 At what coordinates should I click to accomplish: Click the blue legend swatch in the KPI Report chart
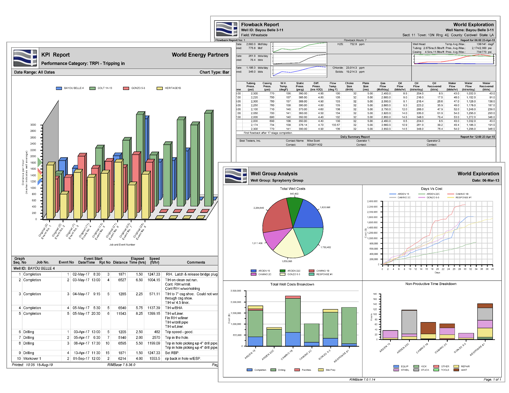59,88
